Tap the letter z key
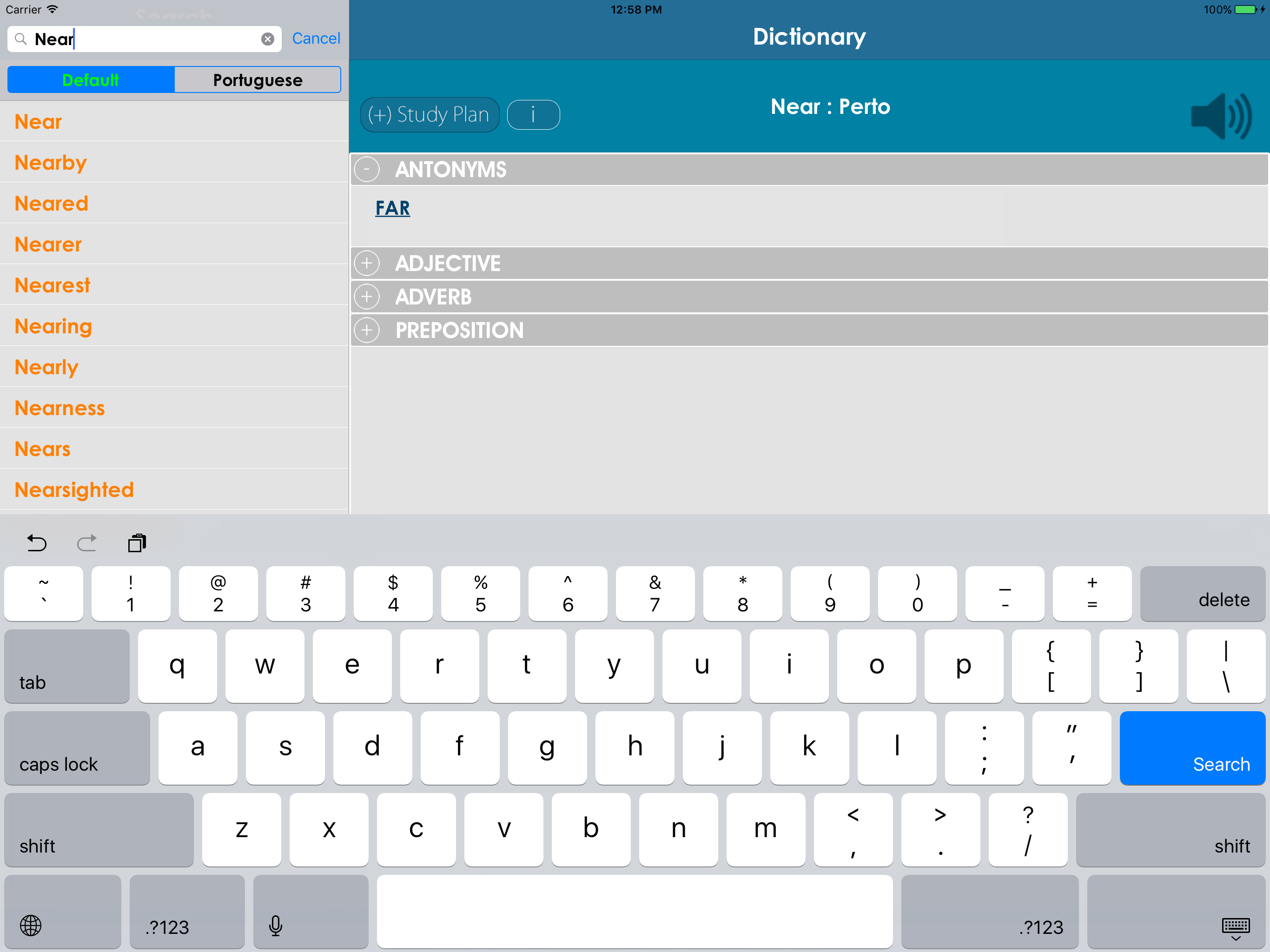The width and height of the screenshot is (1270, 952). click(242, 830)
